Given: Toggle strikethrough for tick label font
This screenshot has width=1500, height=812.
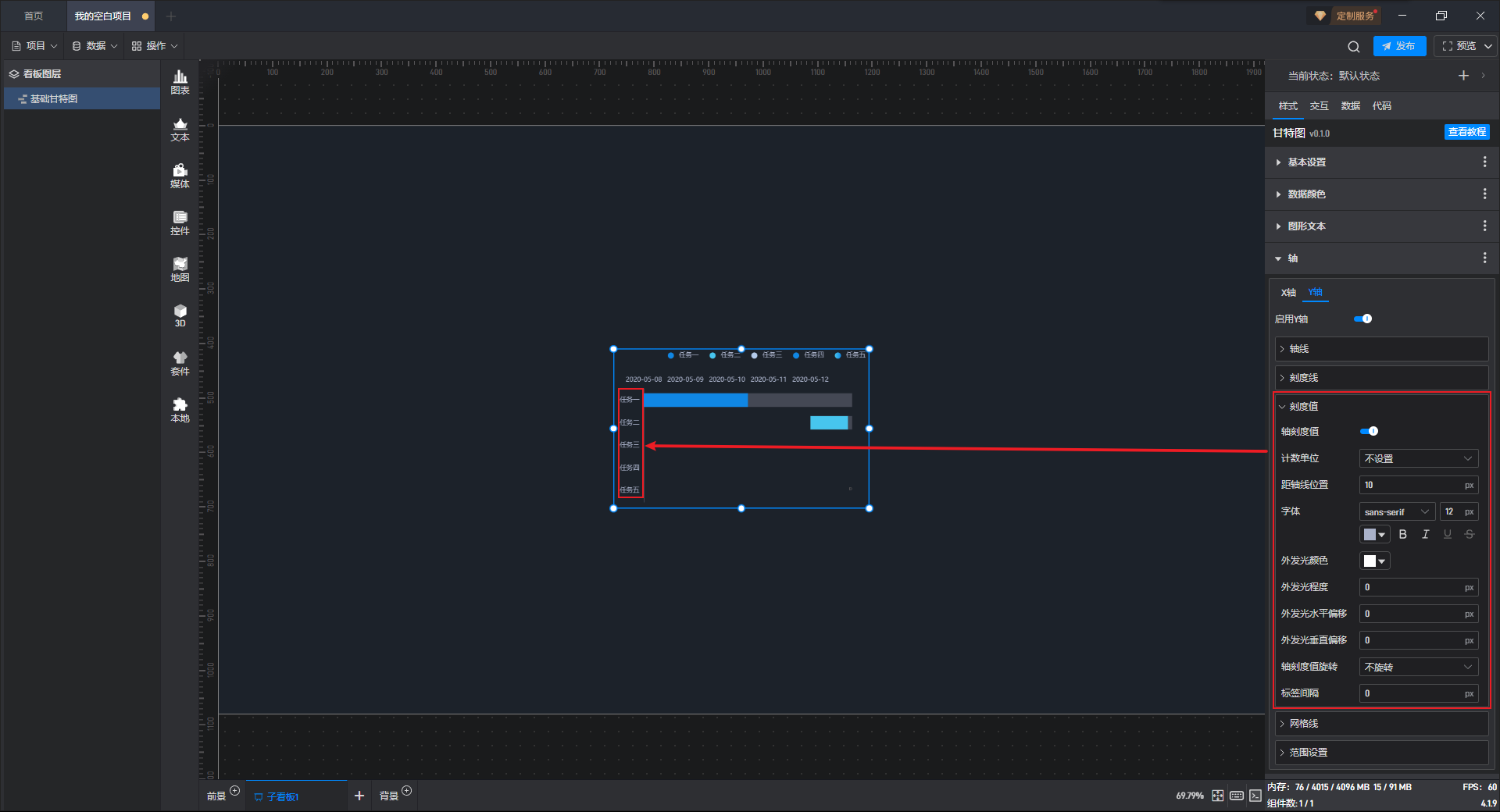Looking at the screenshot, I should click(x=1470, y=534).
